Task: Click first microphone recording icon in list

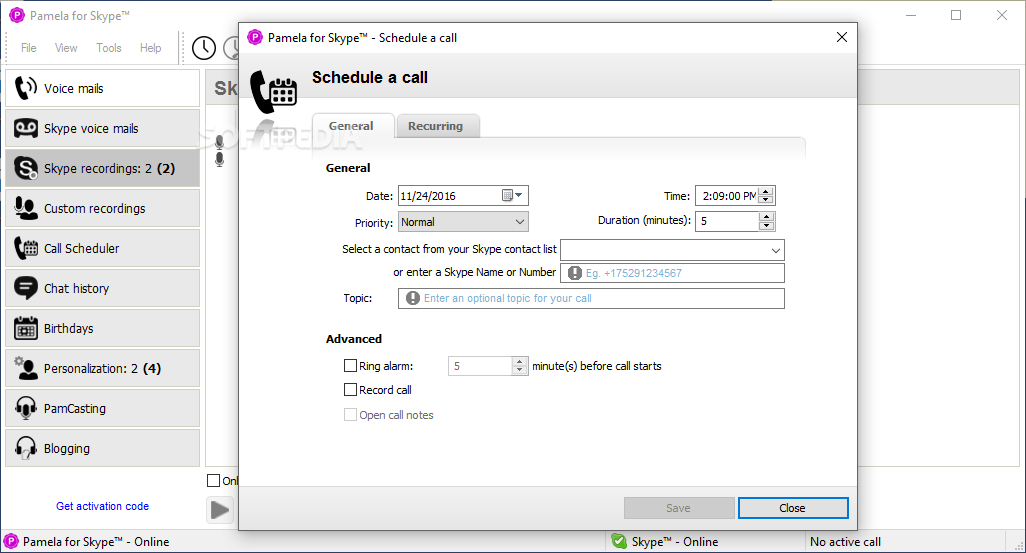Action: pyautogui.click(x=219, y=141)
